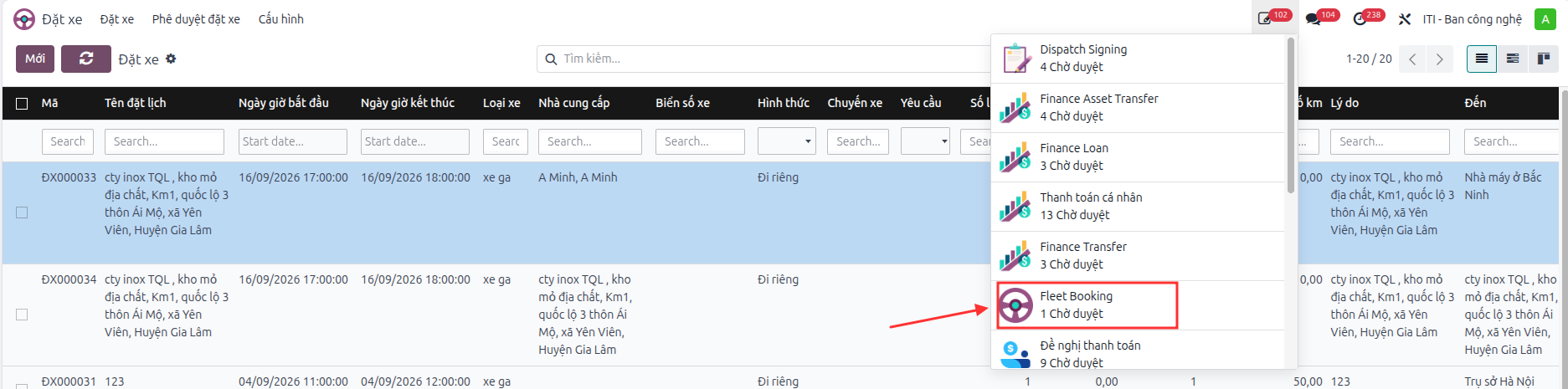This screenshot has height=389, width=1568.
Task: Select the checkbox for row ĐX000033
Action: [22, 212]
